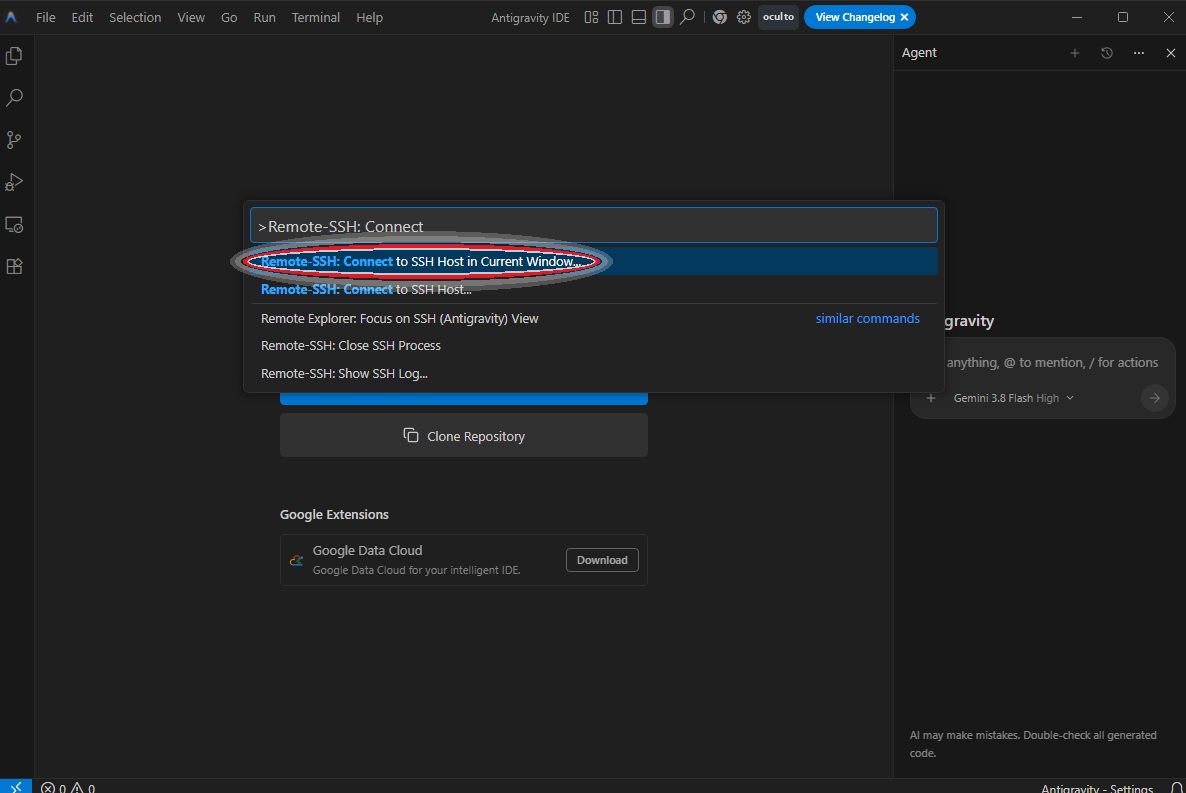
Task: Click the Google Extensions heading
Action: (334, 515)
